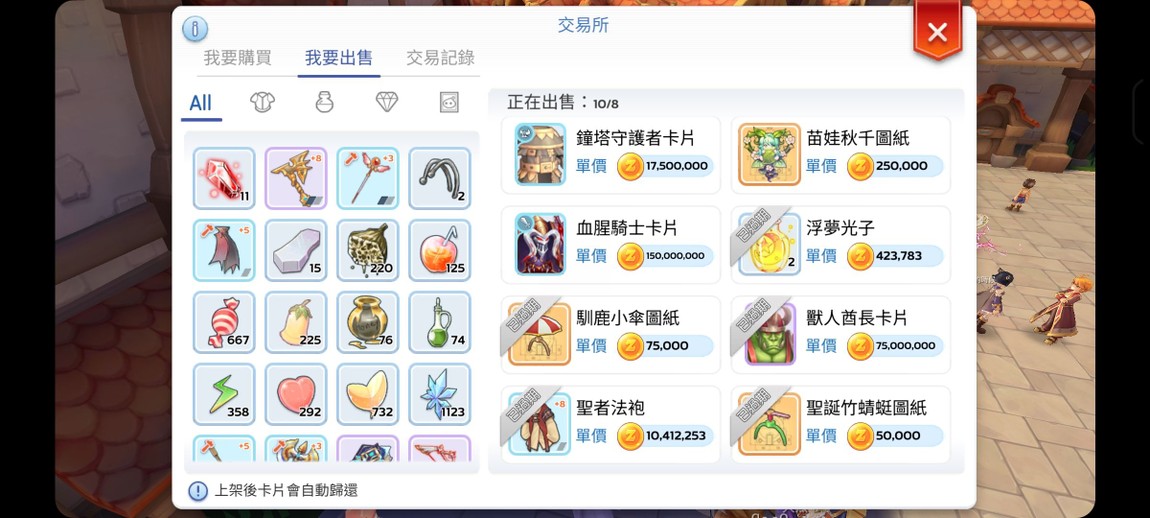1150x518 pixels.
Task: Switch to the 交易記錄 tab
Action: click(440, 58)
